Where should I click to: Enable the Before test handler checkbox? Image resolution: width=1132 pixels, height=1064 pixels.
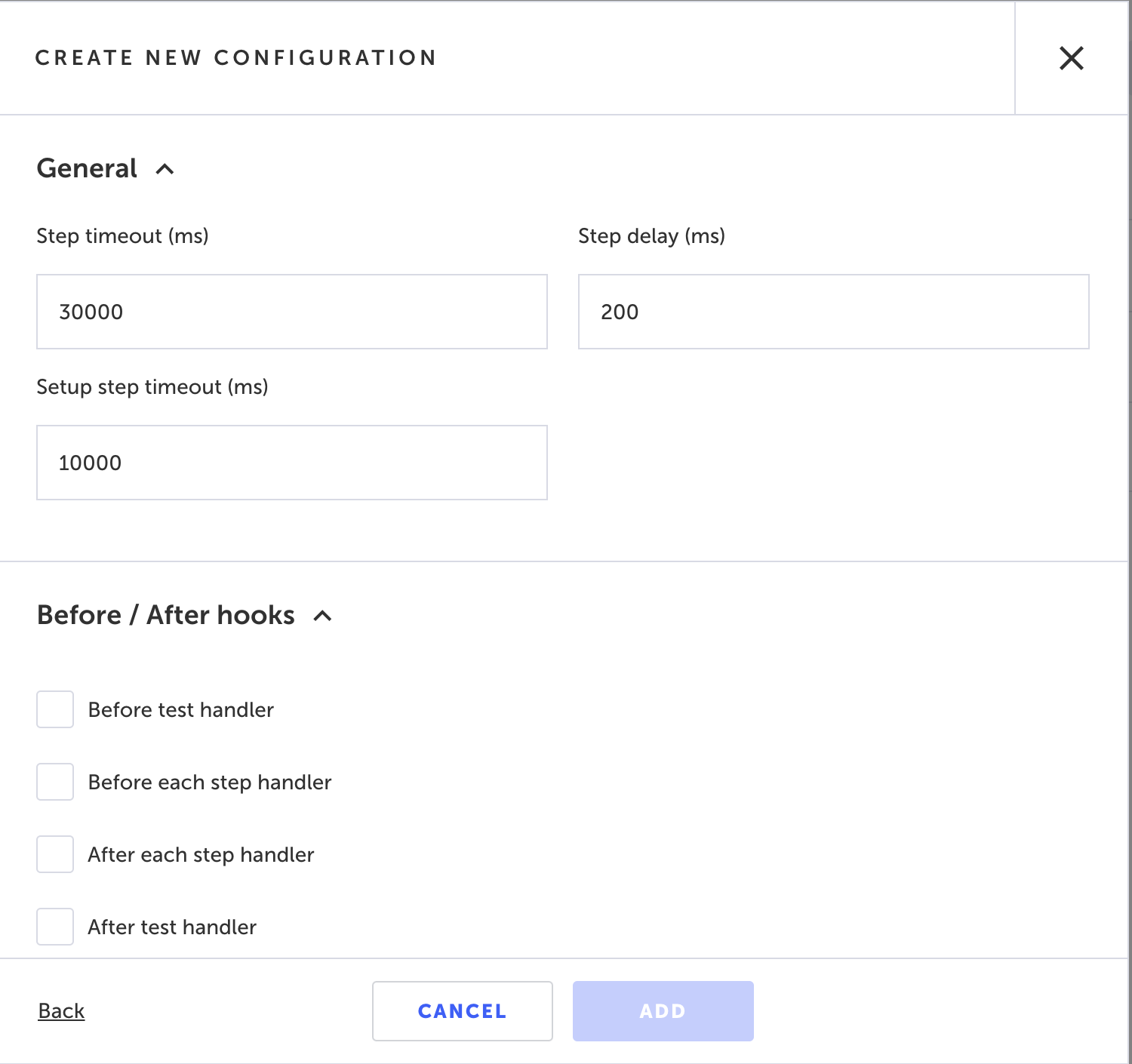point(55,709)
